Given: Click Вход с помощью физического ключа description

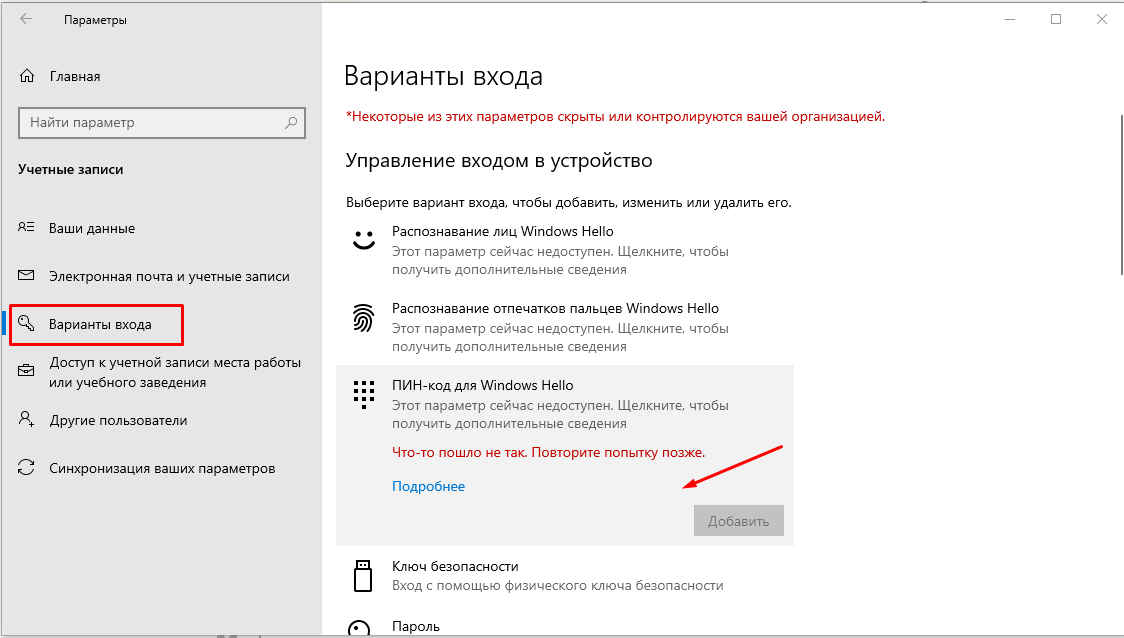Looking at the screenshot, I should [558, 586].
